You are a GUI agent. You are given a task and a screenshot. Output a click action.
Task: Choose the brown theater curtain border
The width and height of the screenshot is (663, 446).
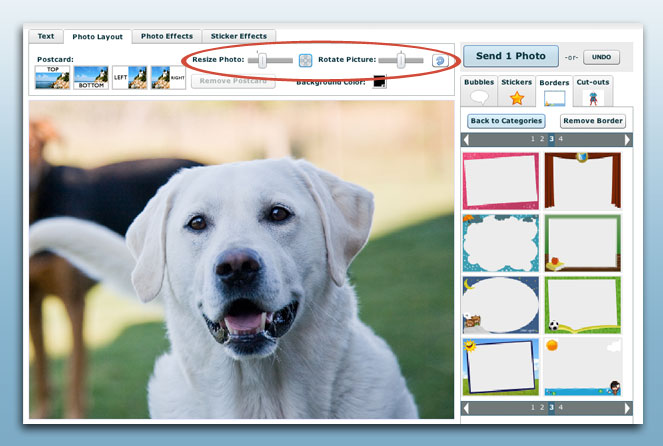[x=583, y=181]
